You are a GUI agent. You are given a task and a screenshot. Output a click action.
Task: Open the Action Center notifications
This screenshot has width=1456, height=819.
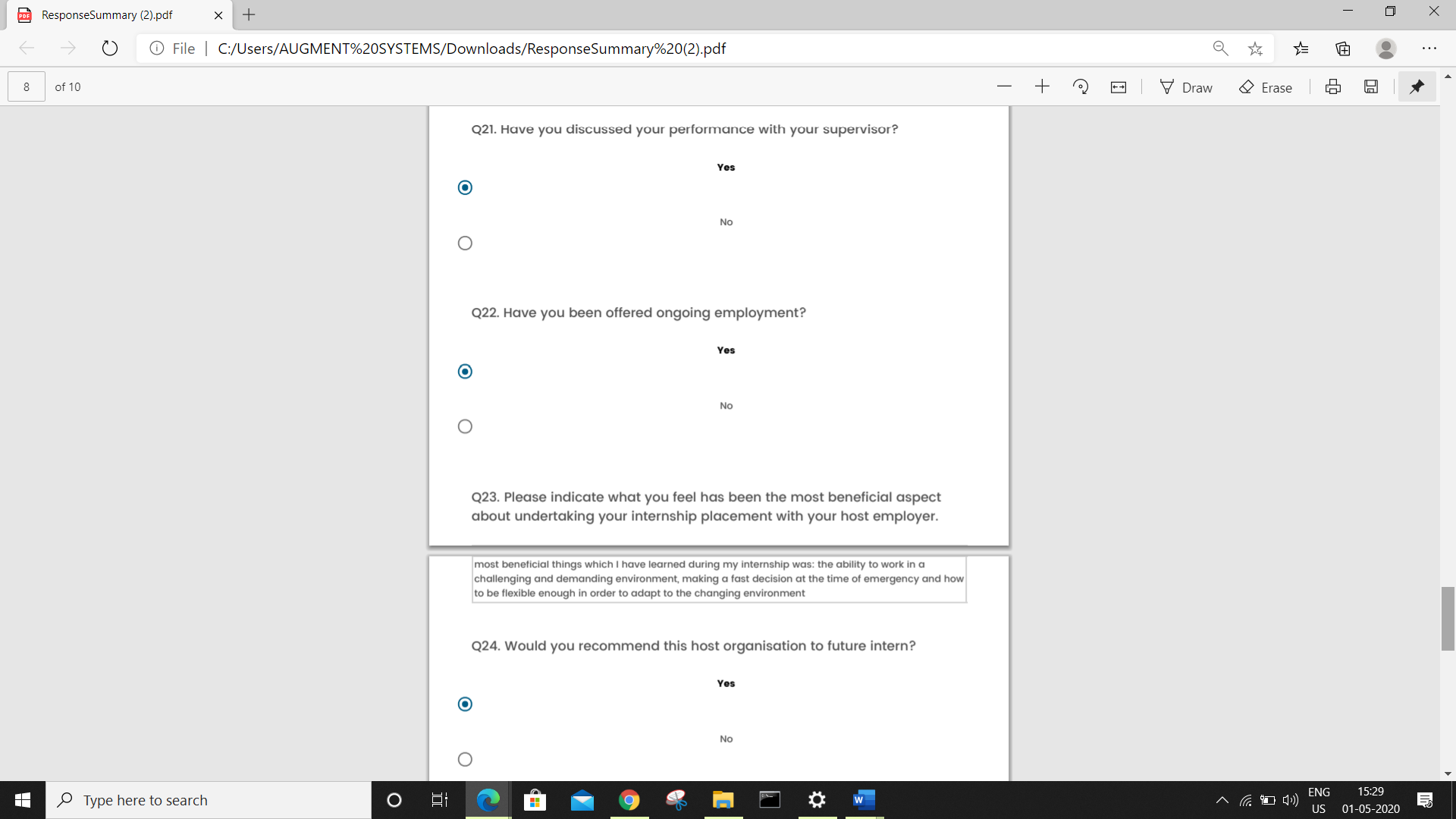(1425, 800)
